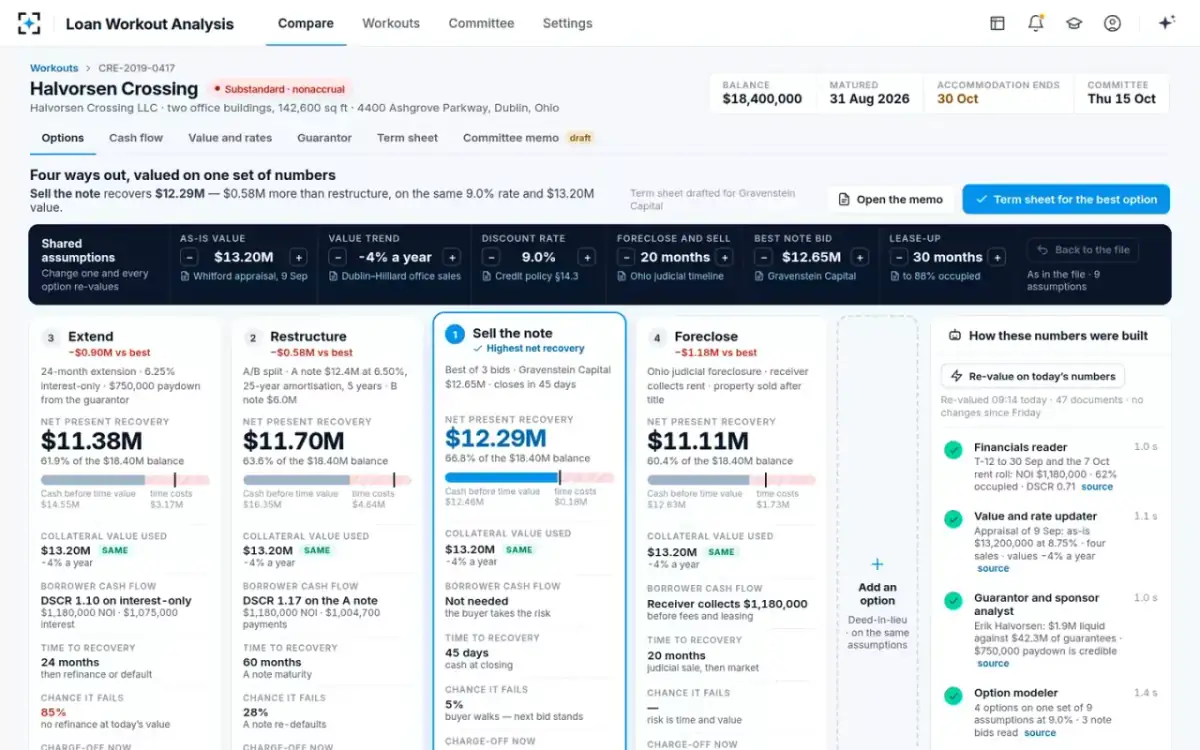
Task: Select the Sell the note card title
Action: [x=512, y=333]
